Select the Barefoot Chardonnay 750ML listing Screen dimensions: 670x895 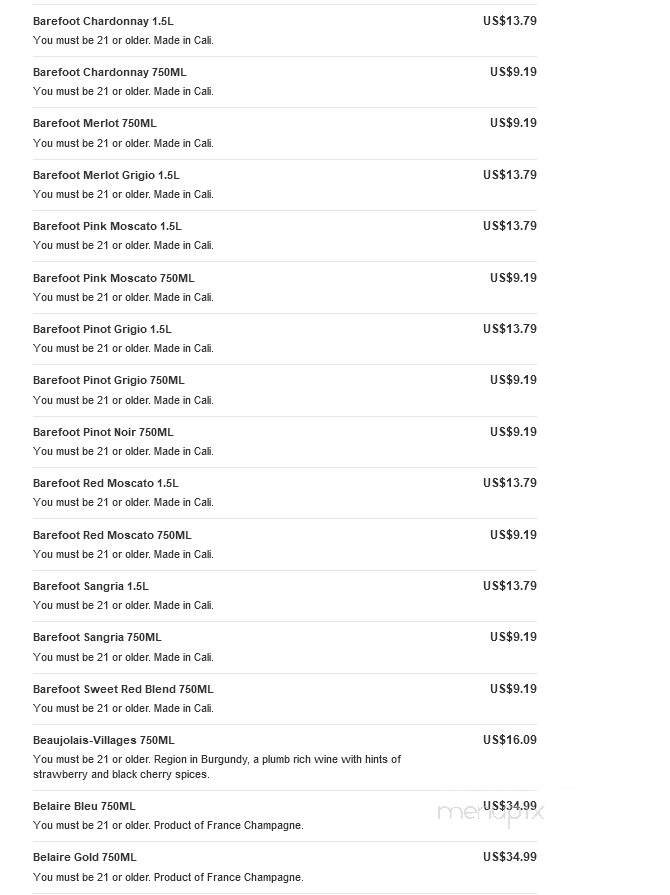tap(109, 72)
